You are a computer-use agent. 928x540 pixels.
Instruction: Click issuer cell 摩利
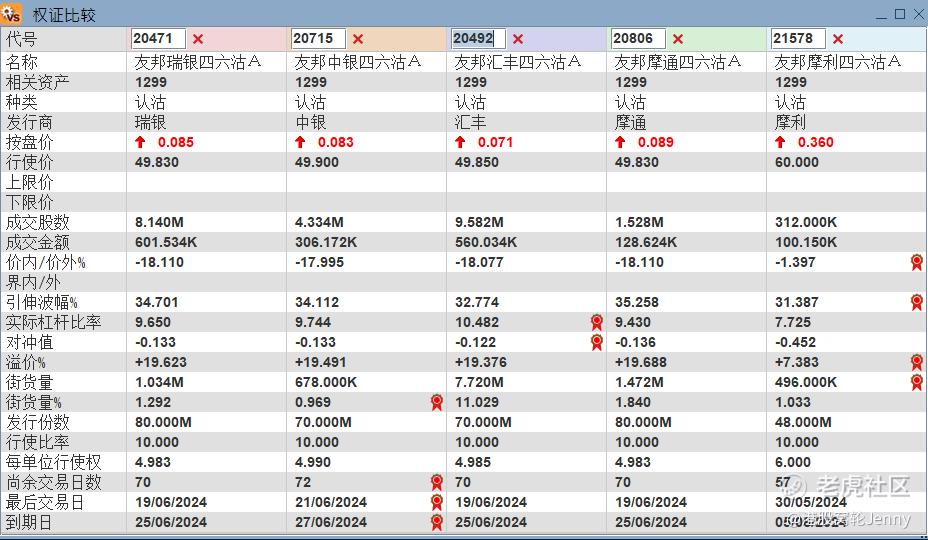click(790, 123)
